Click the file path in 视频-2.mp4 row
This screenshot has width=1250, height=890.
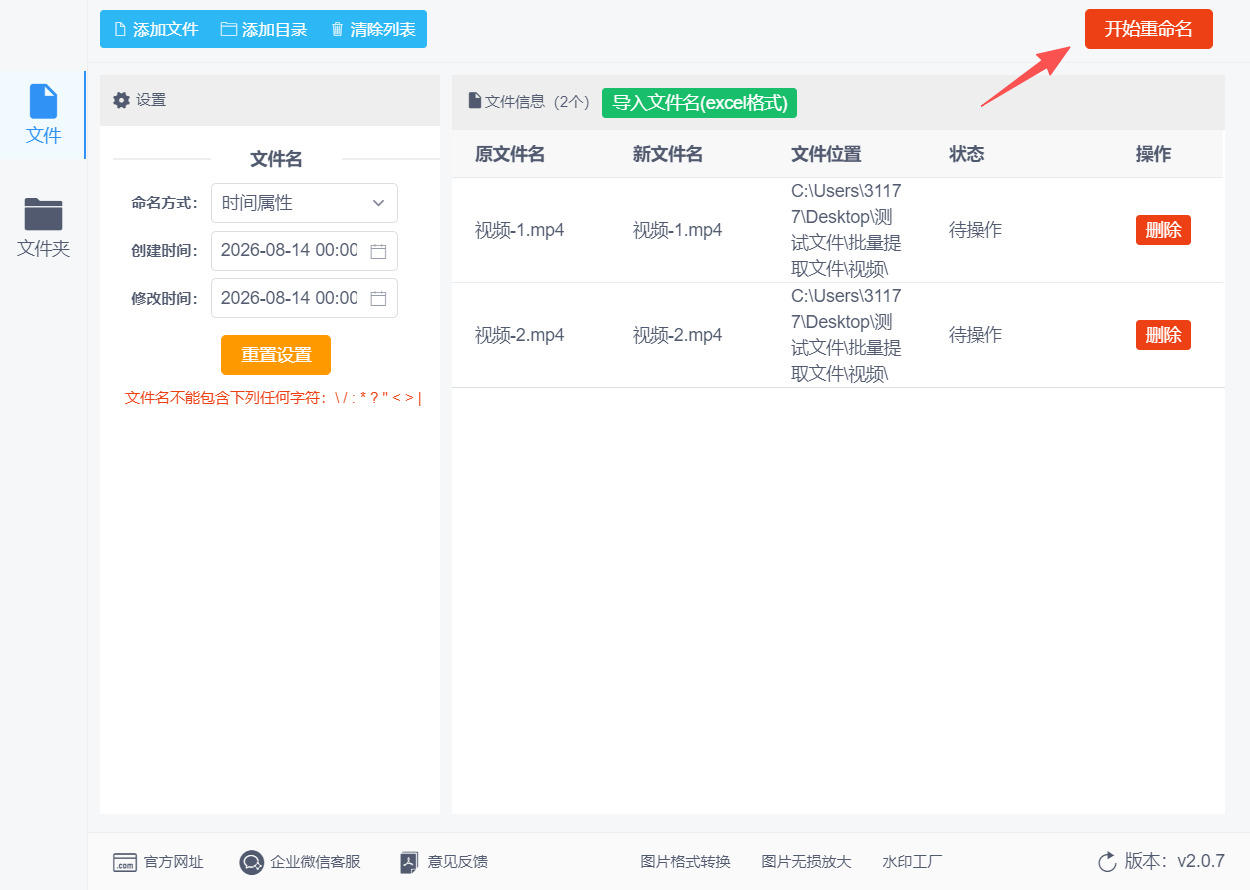coord(846,335)
